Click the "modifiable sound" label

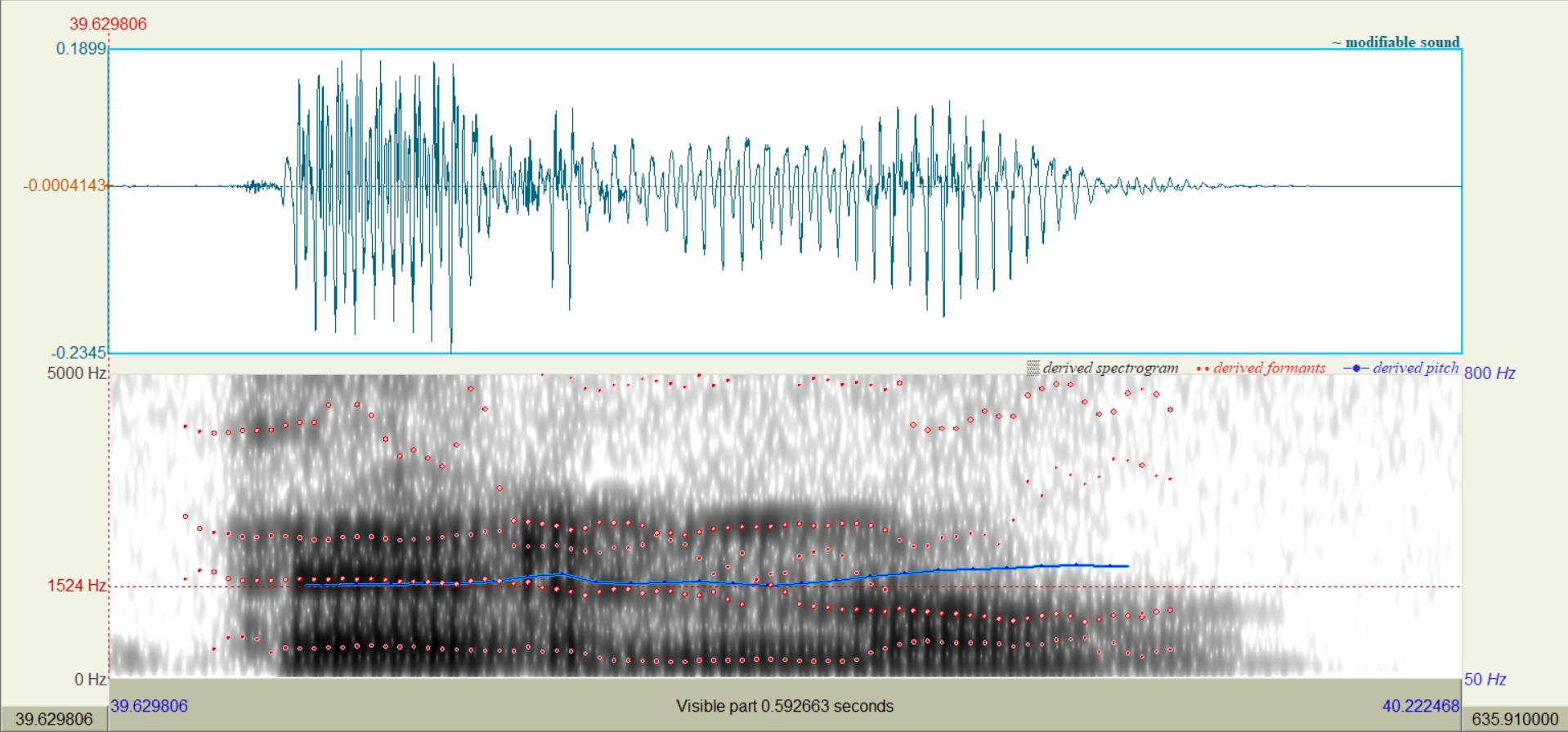(1401, 42)
